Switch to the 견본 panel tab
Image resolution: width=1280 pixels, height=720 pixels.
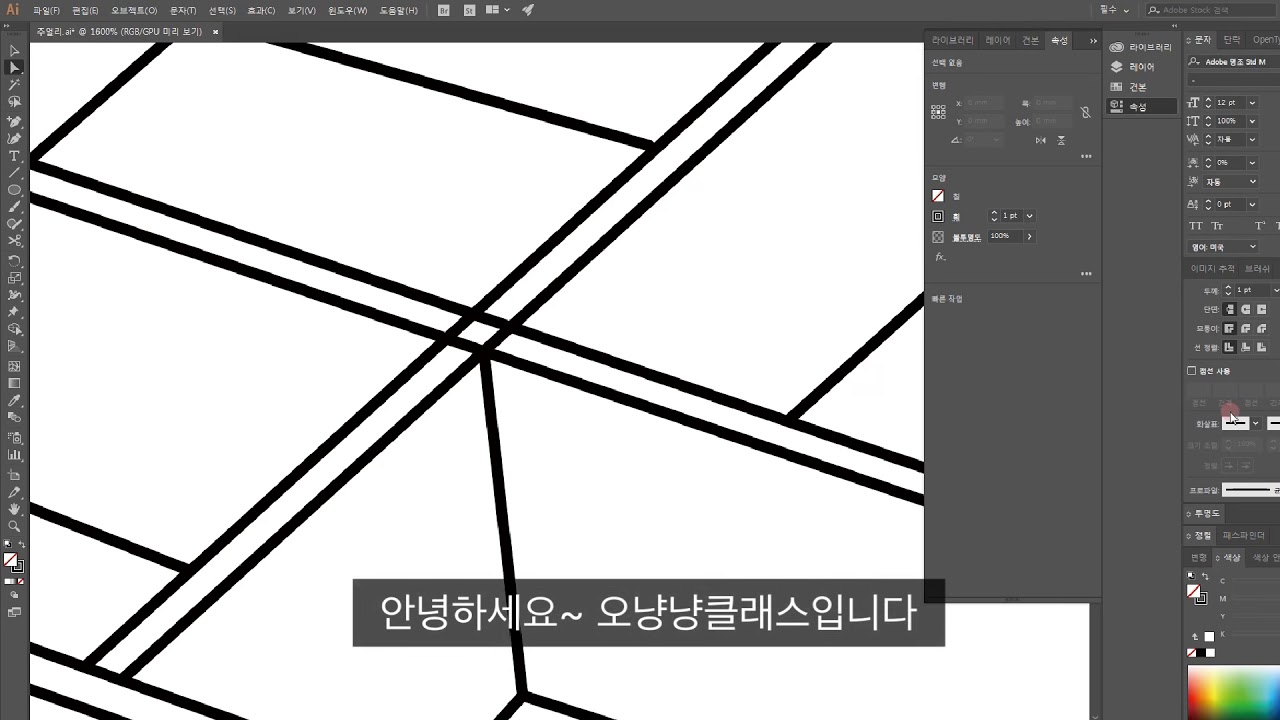(1030, 40)
